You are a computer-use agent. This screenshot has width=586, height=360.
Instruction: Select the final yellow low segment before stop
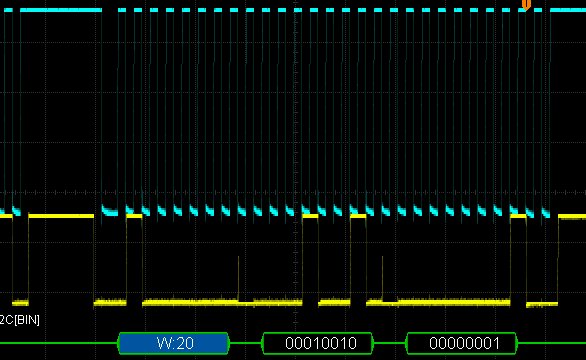click(x=542, y=305)
